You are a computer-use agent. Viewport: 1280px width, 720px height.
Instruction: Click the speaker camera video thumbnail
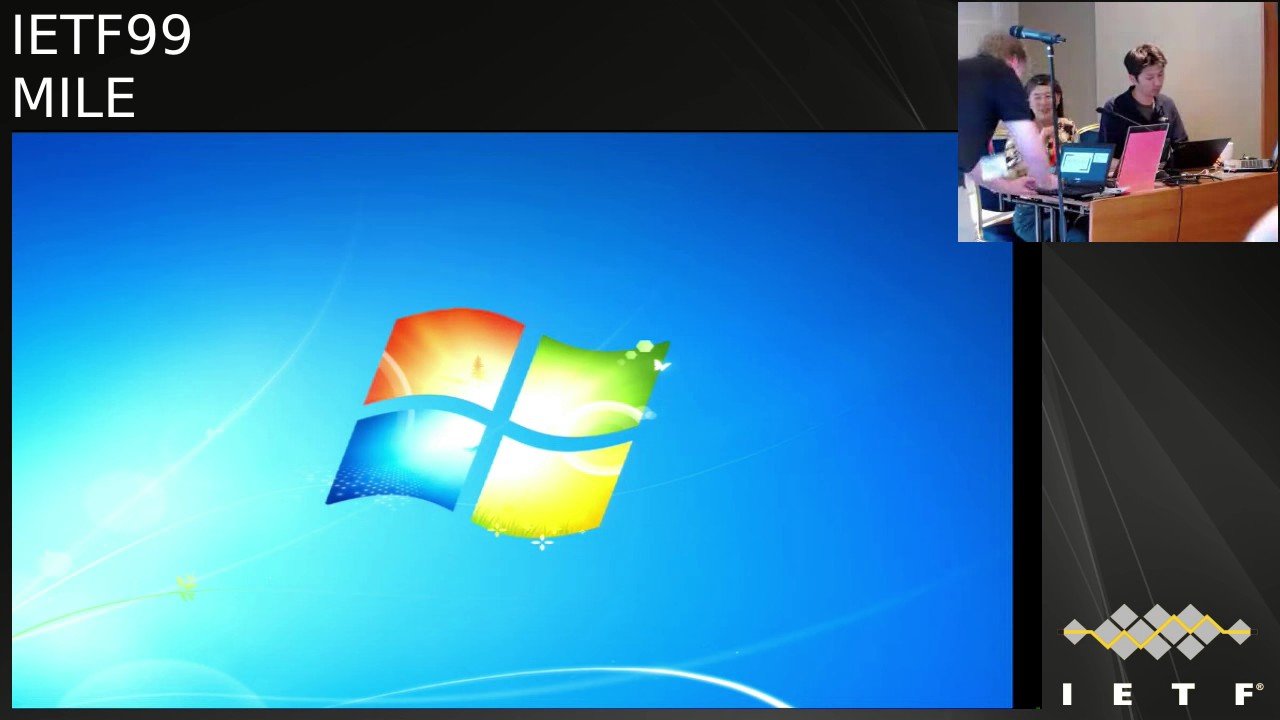[1118, 122]
